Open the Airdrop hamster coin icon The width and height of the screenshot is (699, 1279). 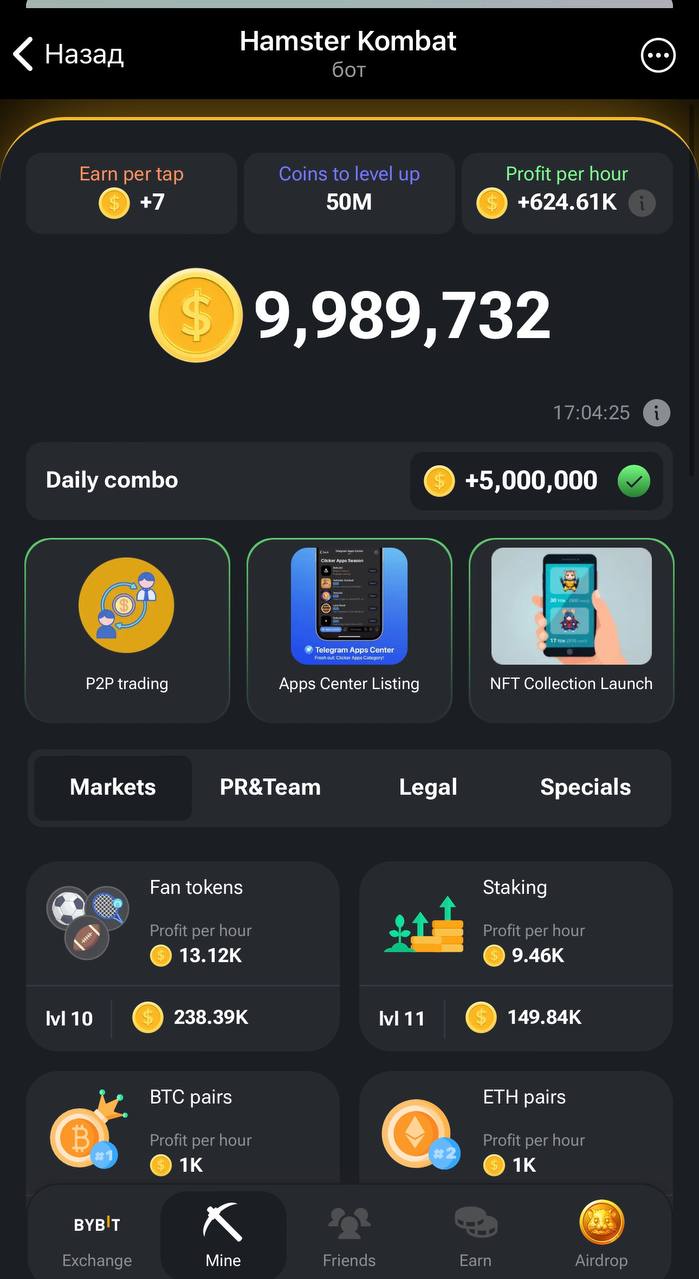pos(601,1222)
